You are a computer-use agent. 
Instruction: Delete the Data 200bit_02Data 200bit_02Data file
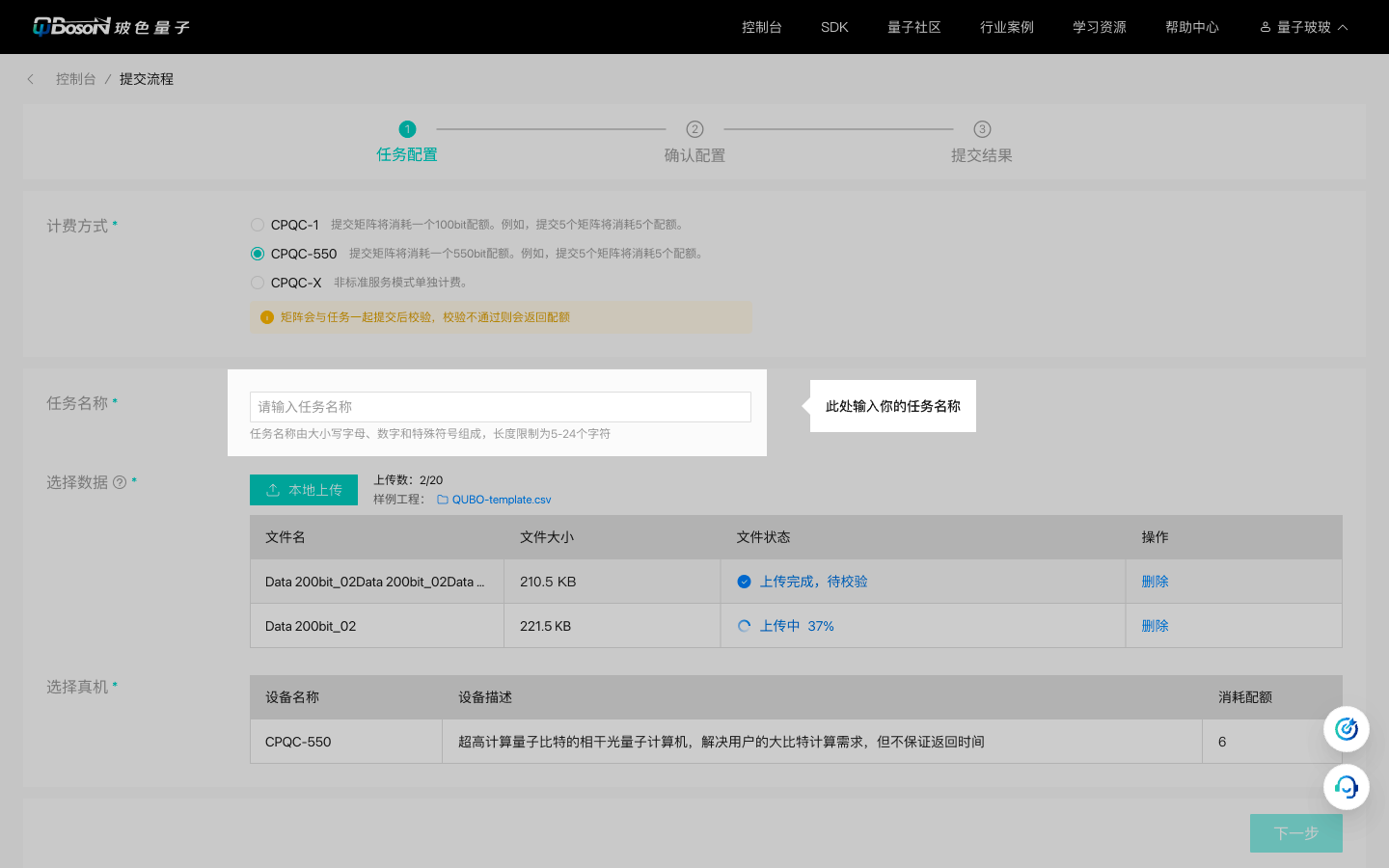(x=1155, y=582)
